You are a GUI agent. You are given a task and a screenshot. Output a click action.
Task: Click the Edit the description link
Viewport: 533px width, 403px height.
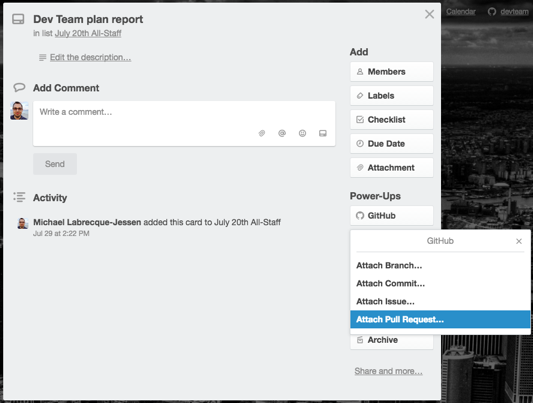pos(90,57)
